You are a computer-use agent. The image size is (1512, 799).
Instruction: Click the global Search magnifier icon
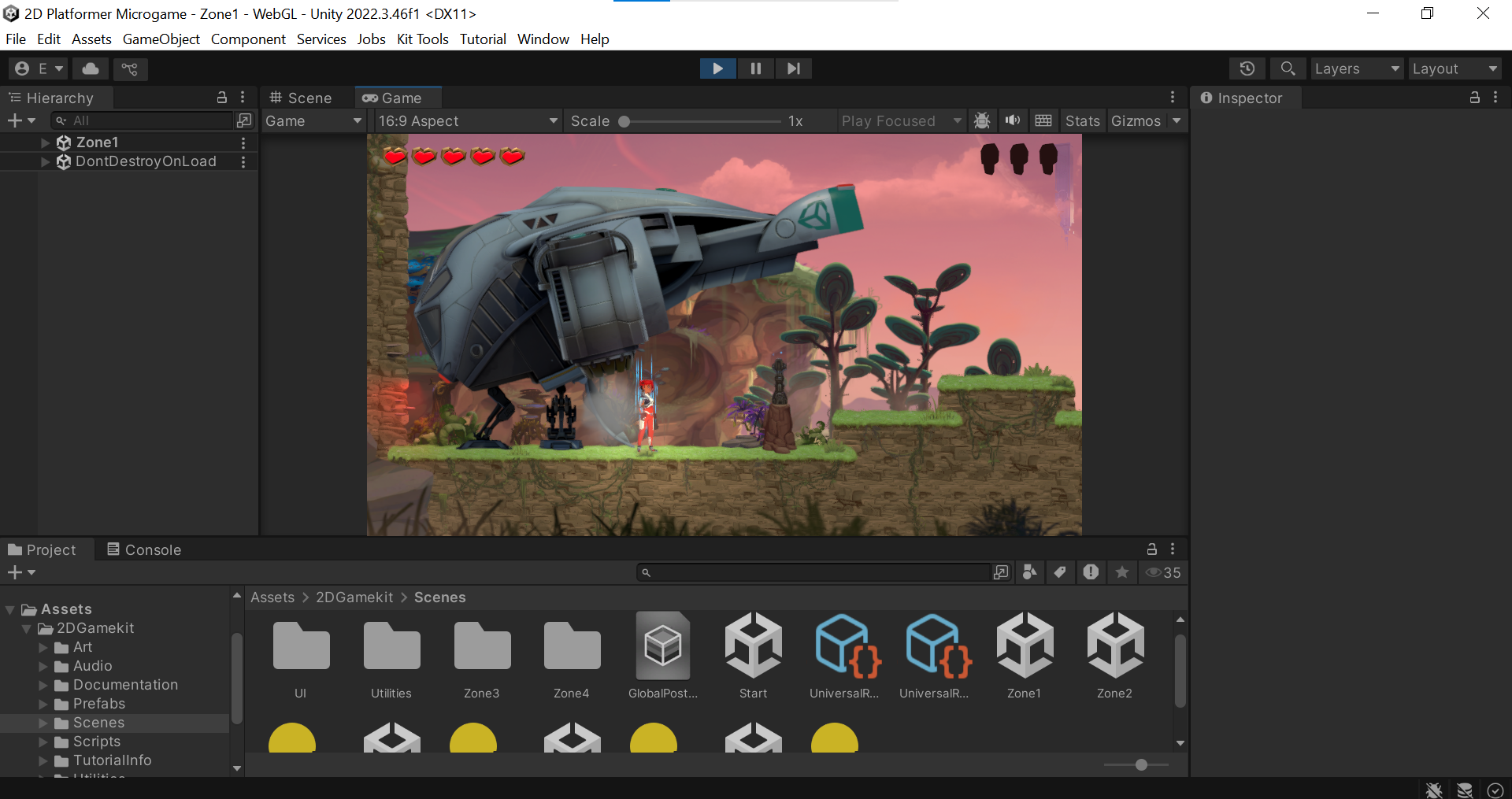(x=1288, y=68)
